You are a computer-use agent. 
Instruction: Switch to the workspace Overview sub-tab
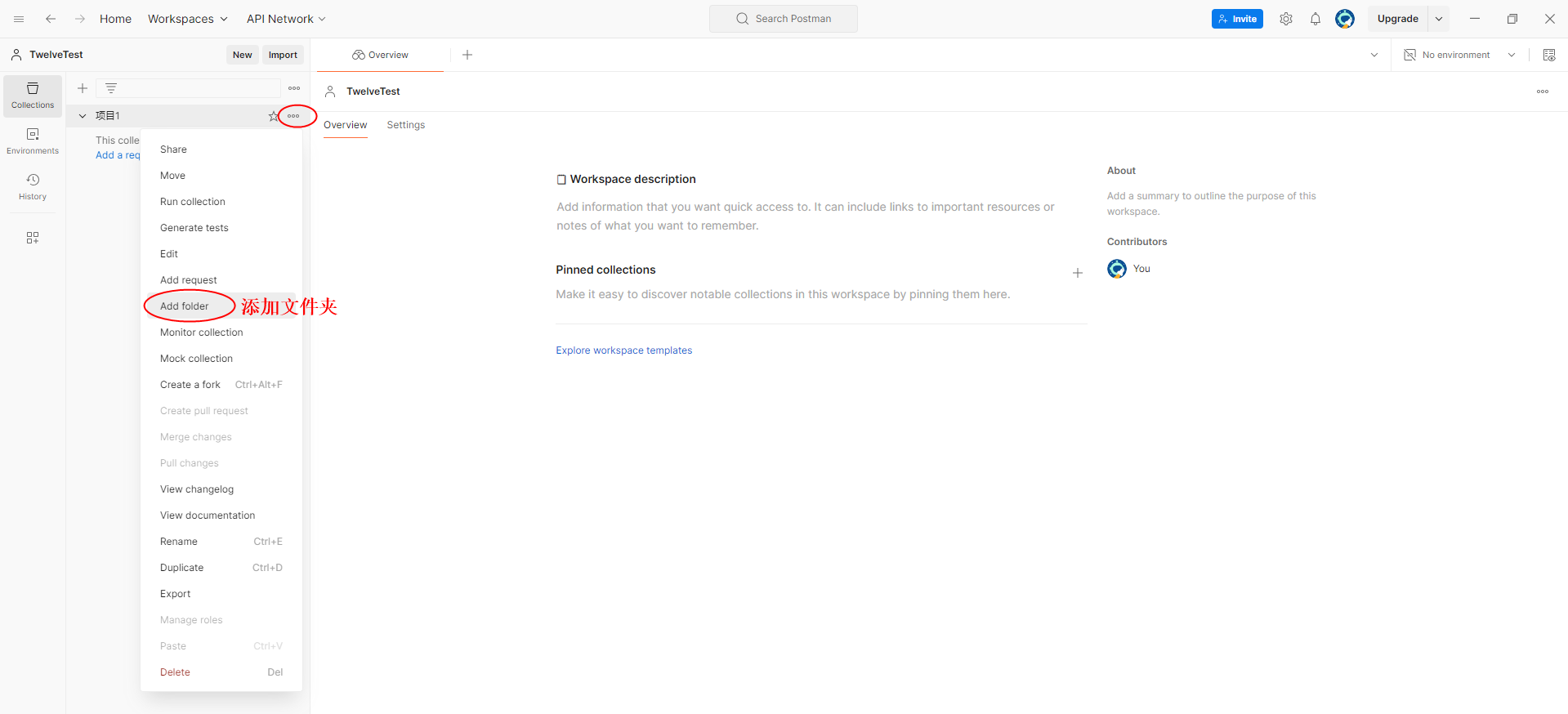[x=346, y=125]
